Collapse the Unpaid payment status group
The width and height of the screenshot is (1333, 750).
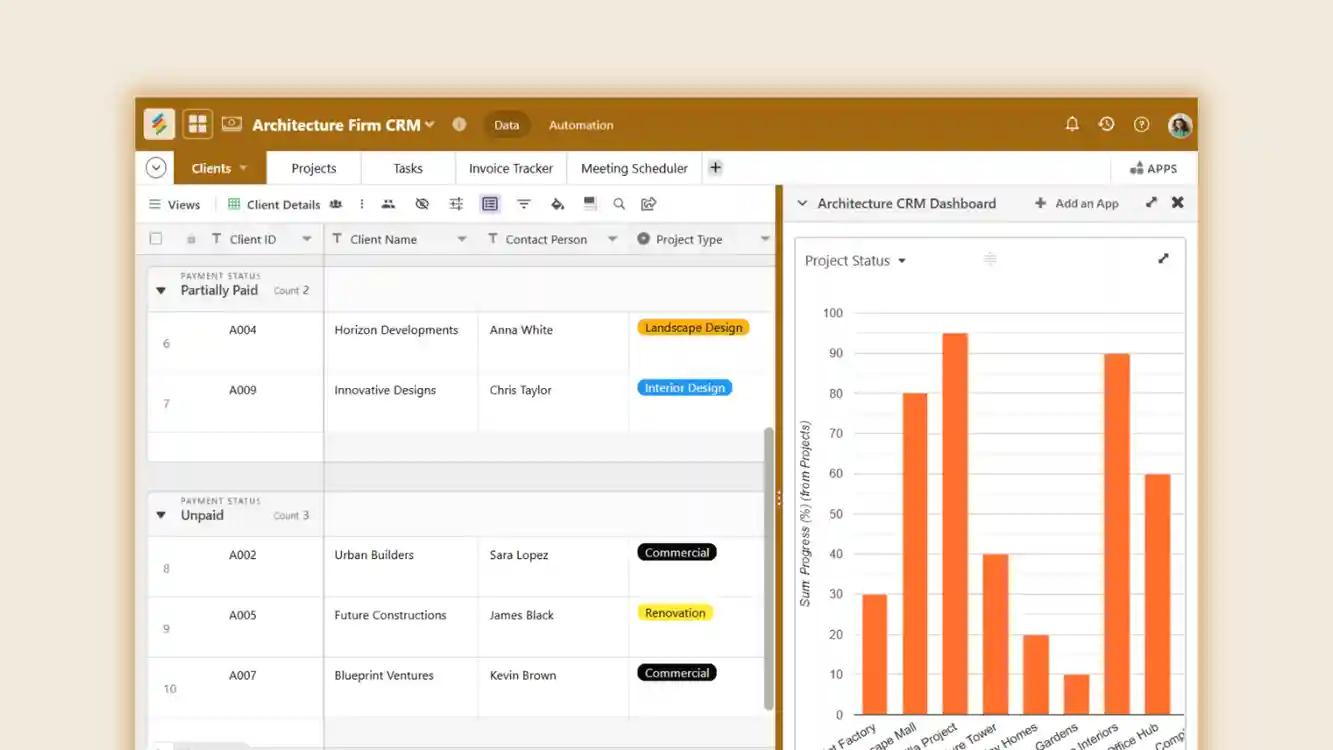pos(161,515)
